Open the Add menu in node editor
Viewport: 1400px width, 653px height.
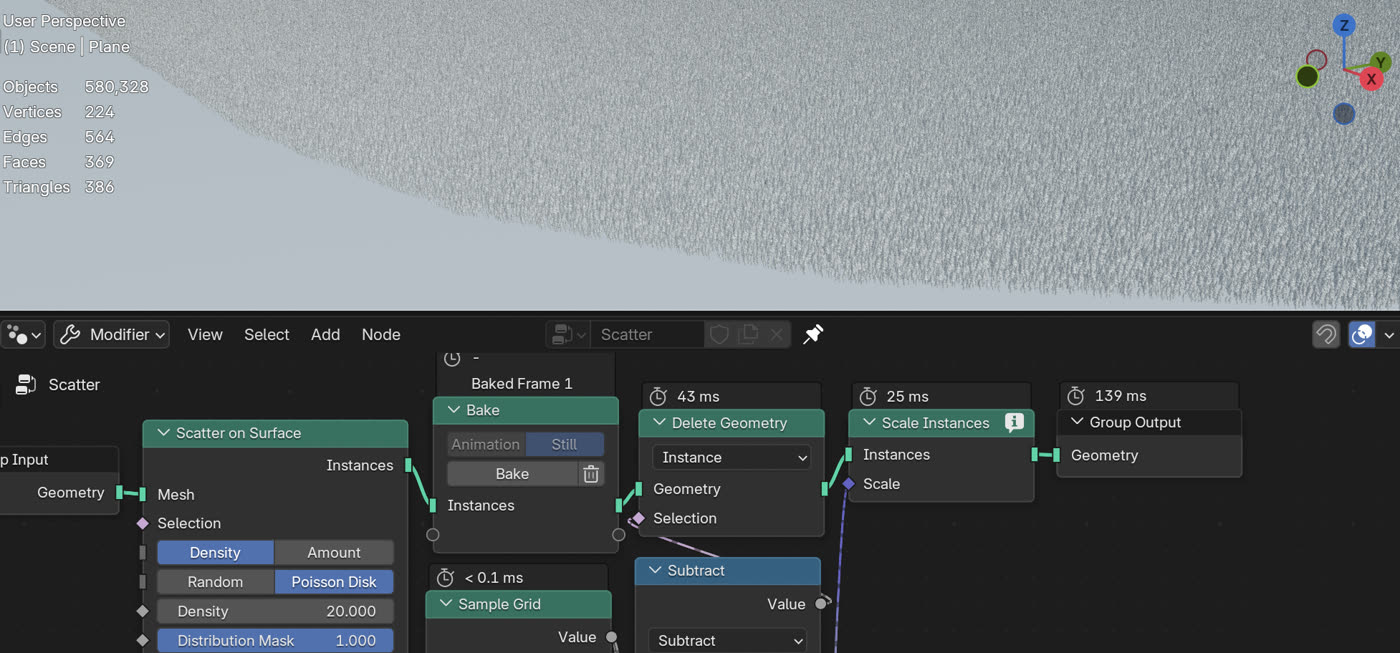tap(325, 335)
